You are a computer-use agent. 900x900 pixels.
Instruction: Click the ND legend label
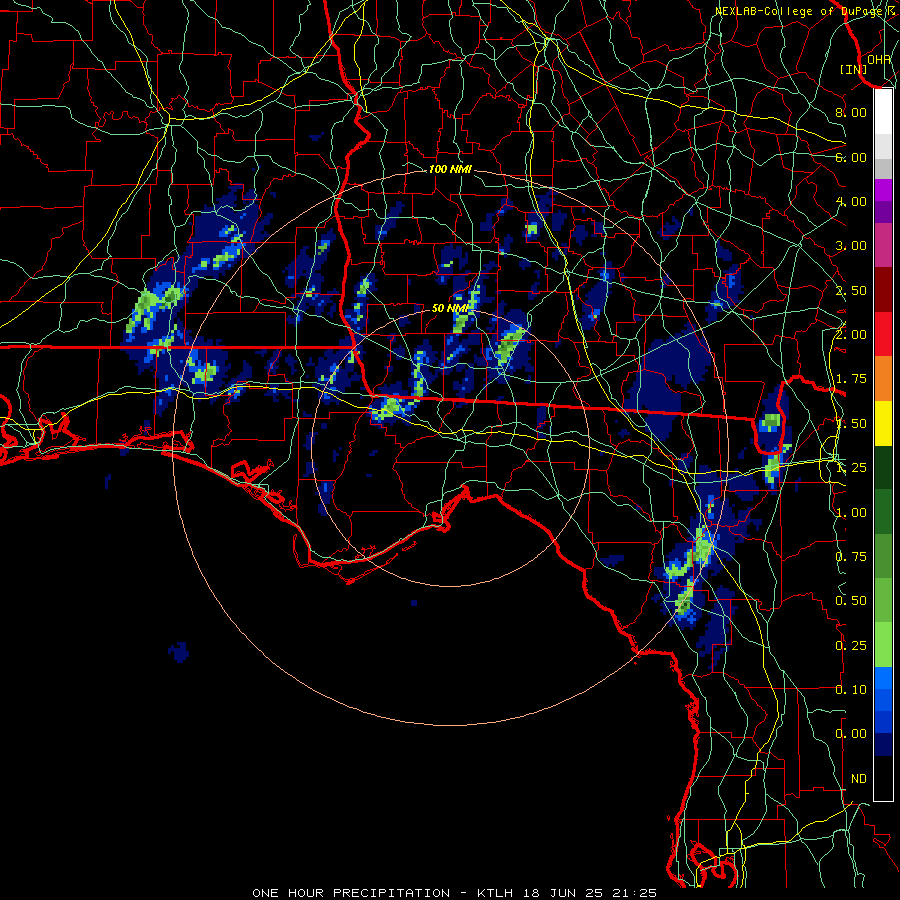pyautogui.click(x=859, y=778)
